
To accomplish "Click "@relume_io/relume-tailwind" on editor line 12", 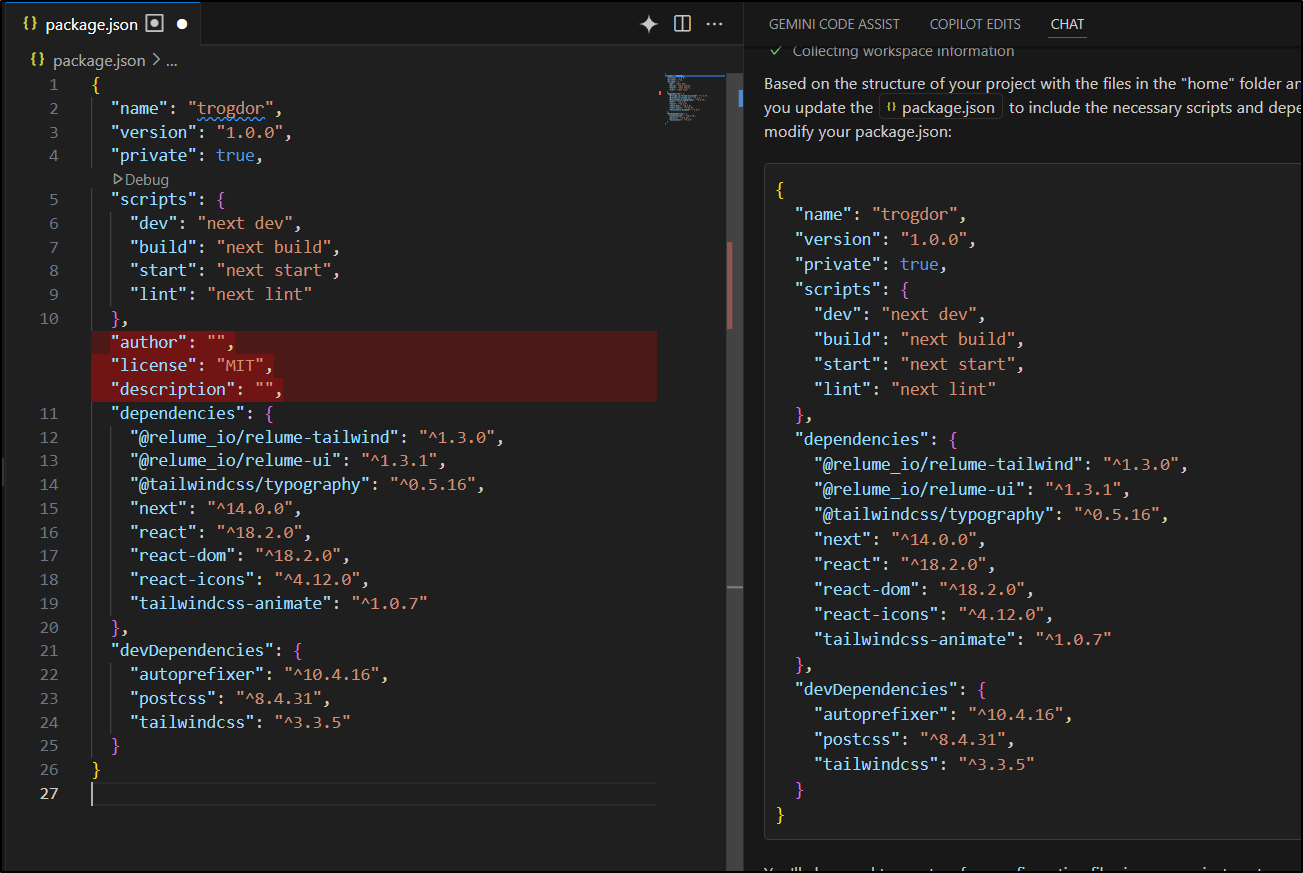I will [x=265, y=437].
